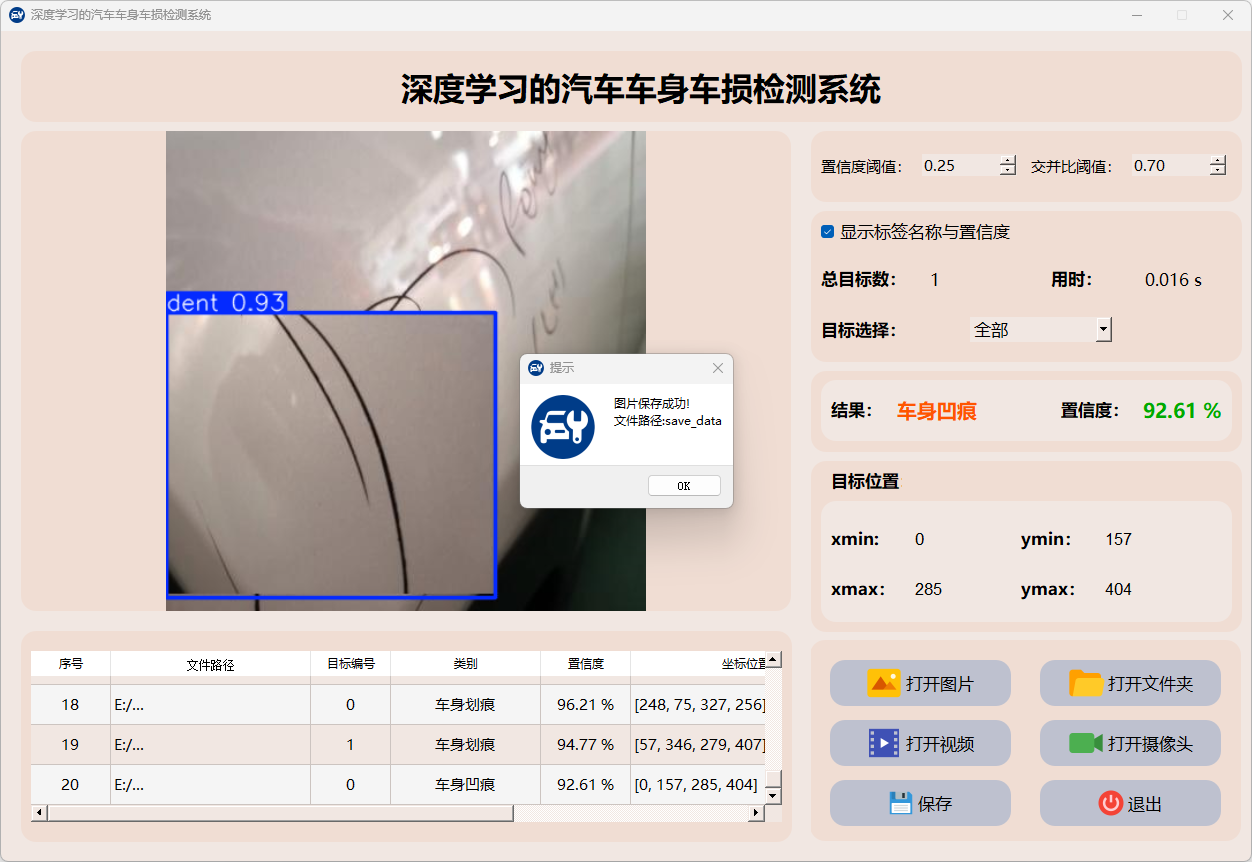Click the 打开文件夹 button label
Screen dimensions: 1252x862
click(x=1150, y=684)
